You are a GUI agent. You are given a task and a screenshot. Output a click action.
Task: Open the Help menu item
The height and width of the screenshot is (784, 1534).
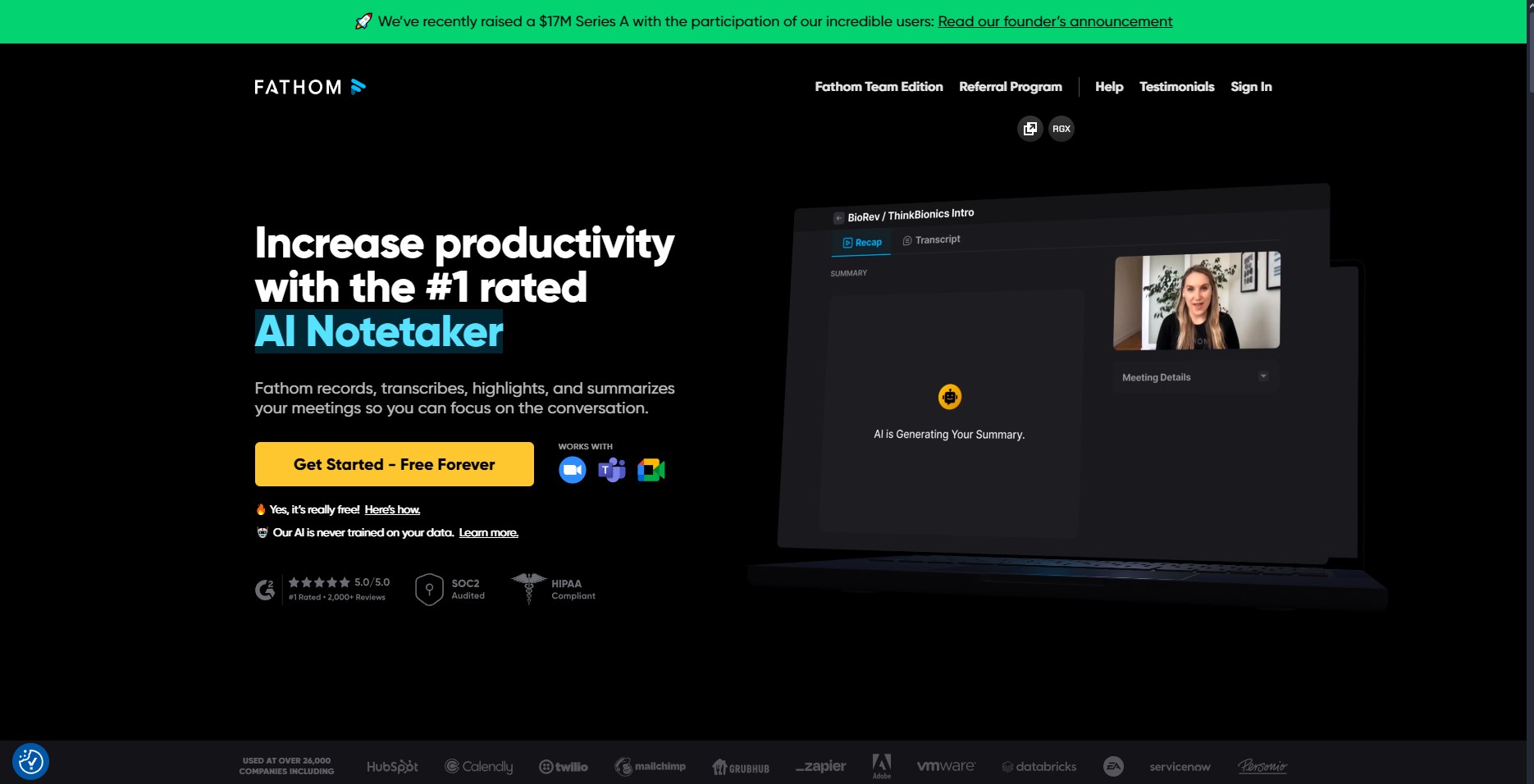point(1109,87)
